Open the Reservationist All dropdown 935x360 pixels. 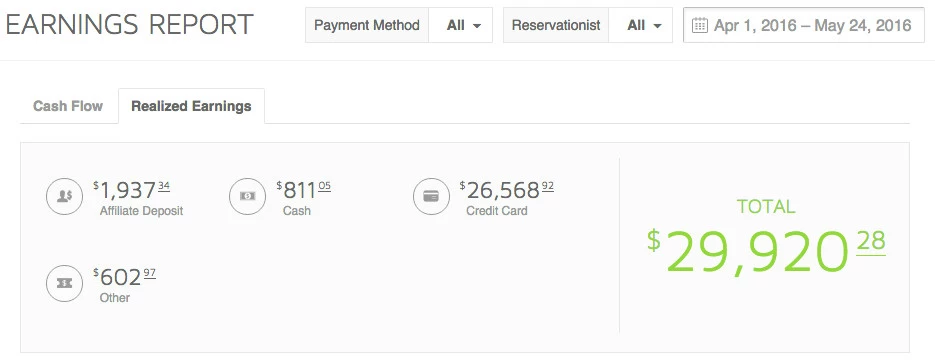[x=640, y=25]
